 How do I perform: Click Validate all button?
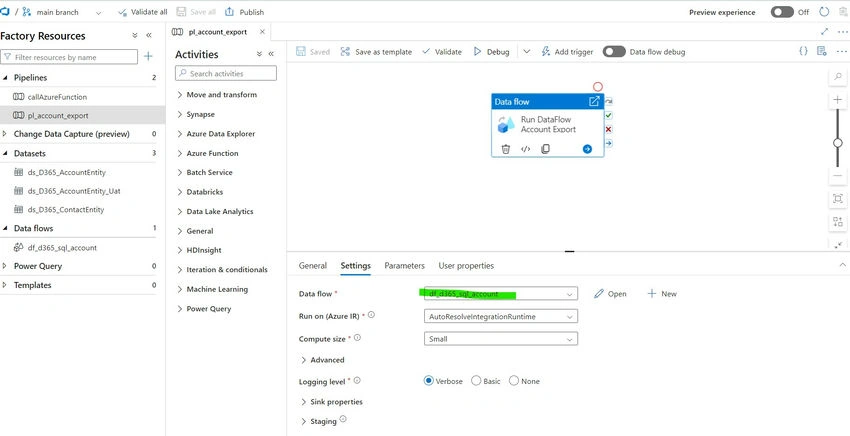pyautogui.click(x=143, y=12)
